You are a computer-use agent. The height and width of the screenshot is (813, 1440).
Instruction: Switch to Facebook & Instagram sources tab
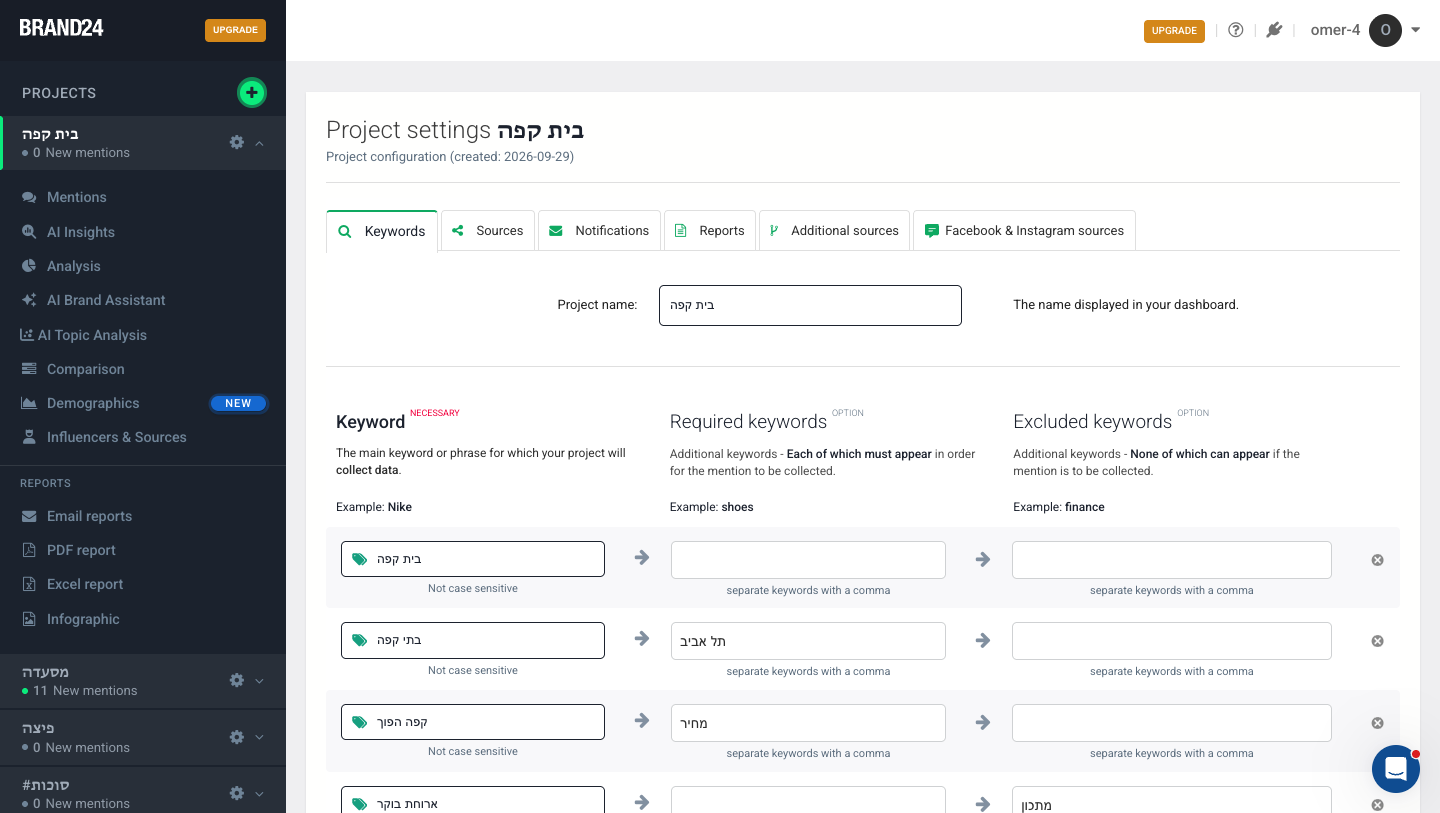tap(1024, 230)
